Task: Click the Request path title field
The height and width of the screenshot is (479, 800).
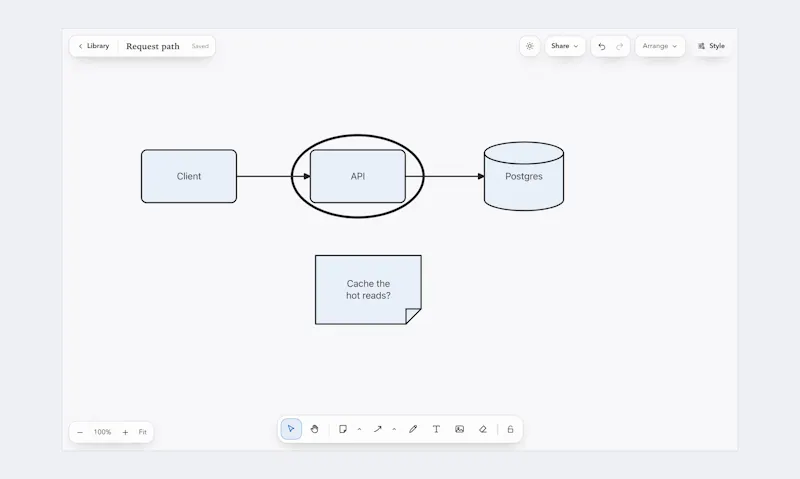Action: [x=153, y=46]
